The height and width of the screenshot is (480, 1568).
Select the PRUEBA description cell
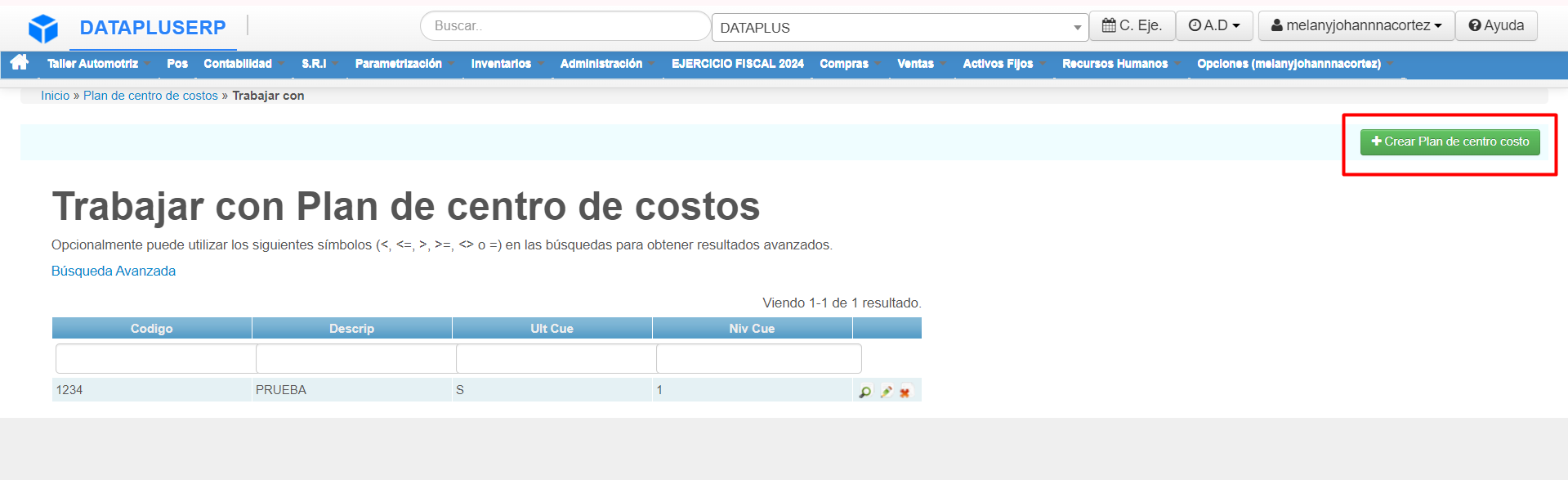(x=352, y=390)
